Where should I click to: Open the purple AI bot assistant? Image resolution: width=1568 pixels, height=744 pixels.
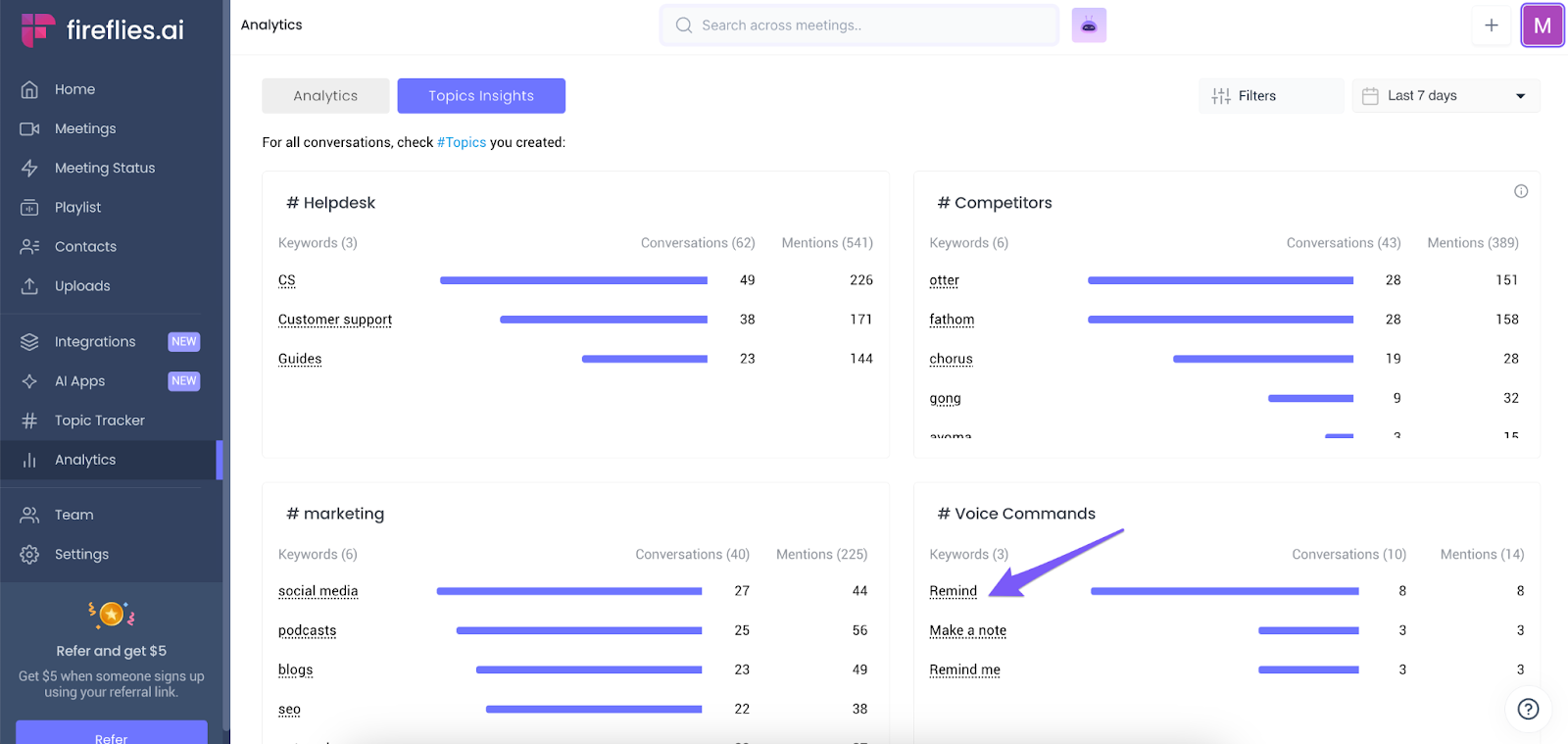[1089, 25]
